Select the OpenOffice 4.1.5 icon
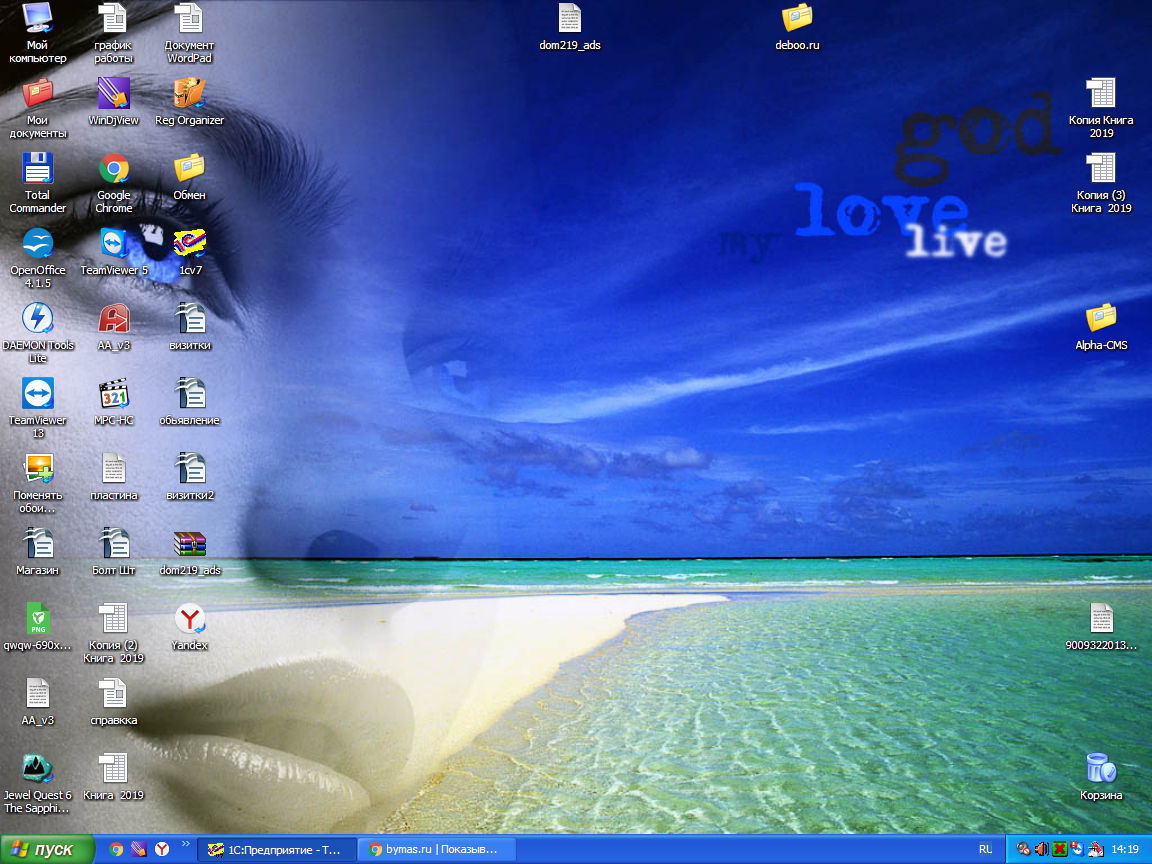Viewport: 1152px width, 864px height. pyautogui.click(x=38, y=244)
